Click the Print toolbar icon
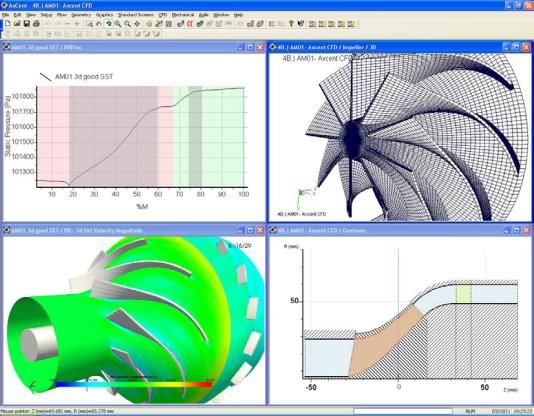 pyautogui.click(x=36, y=24)
